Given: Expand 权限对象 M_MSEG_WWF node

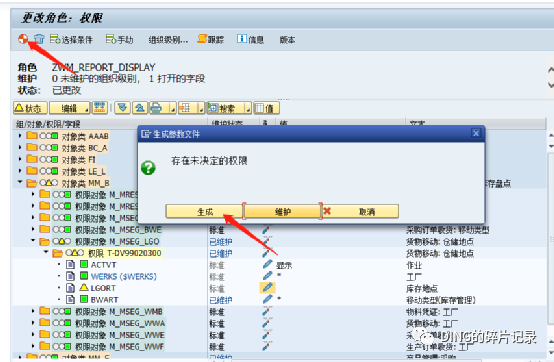Looking at the screenshot, I should [x=33, y=346].
